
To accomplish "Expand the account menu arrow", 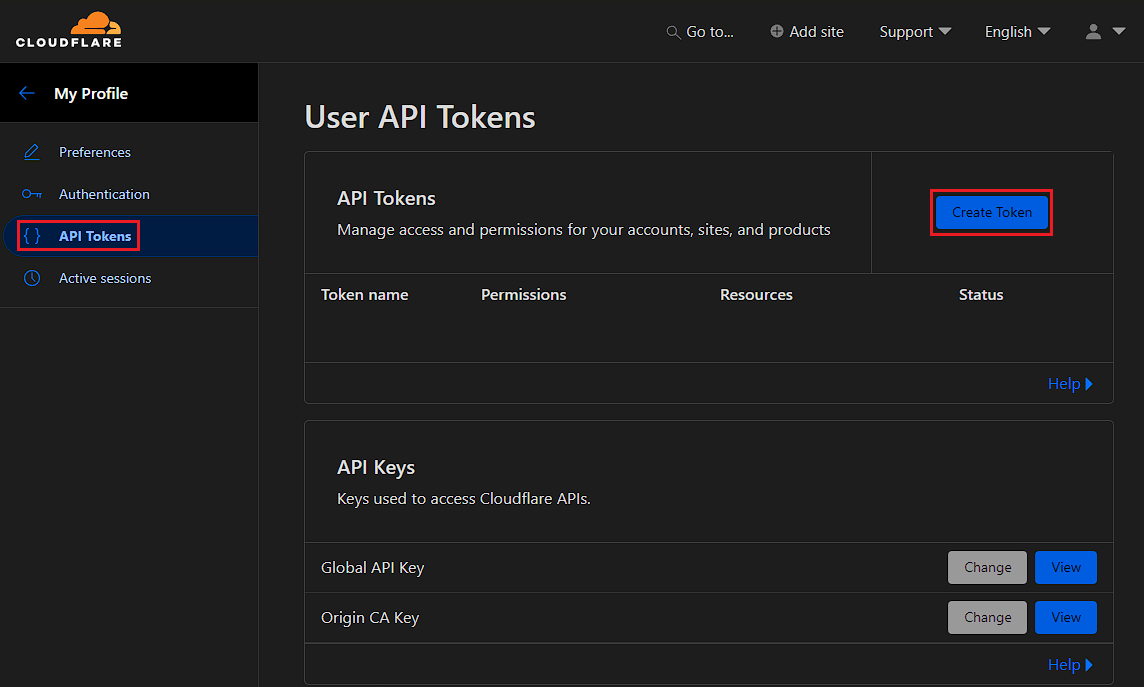I will (1118, 31).
